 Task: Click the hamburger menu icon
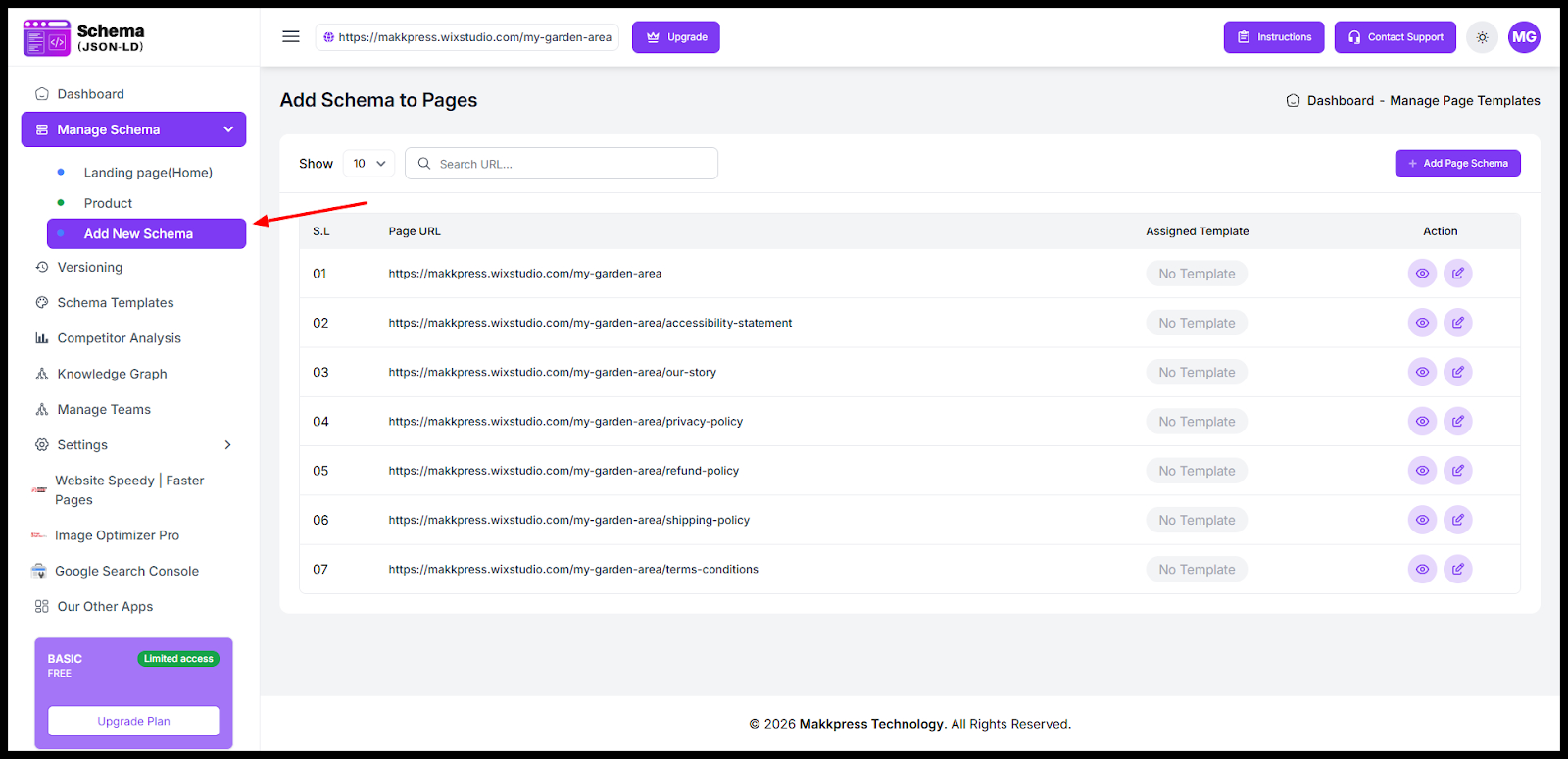pyautogui.click(x=291, y=36)
